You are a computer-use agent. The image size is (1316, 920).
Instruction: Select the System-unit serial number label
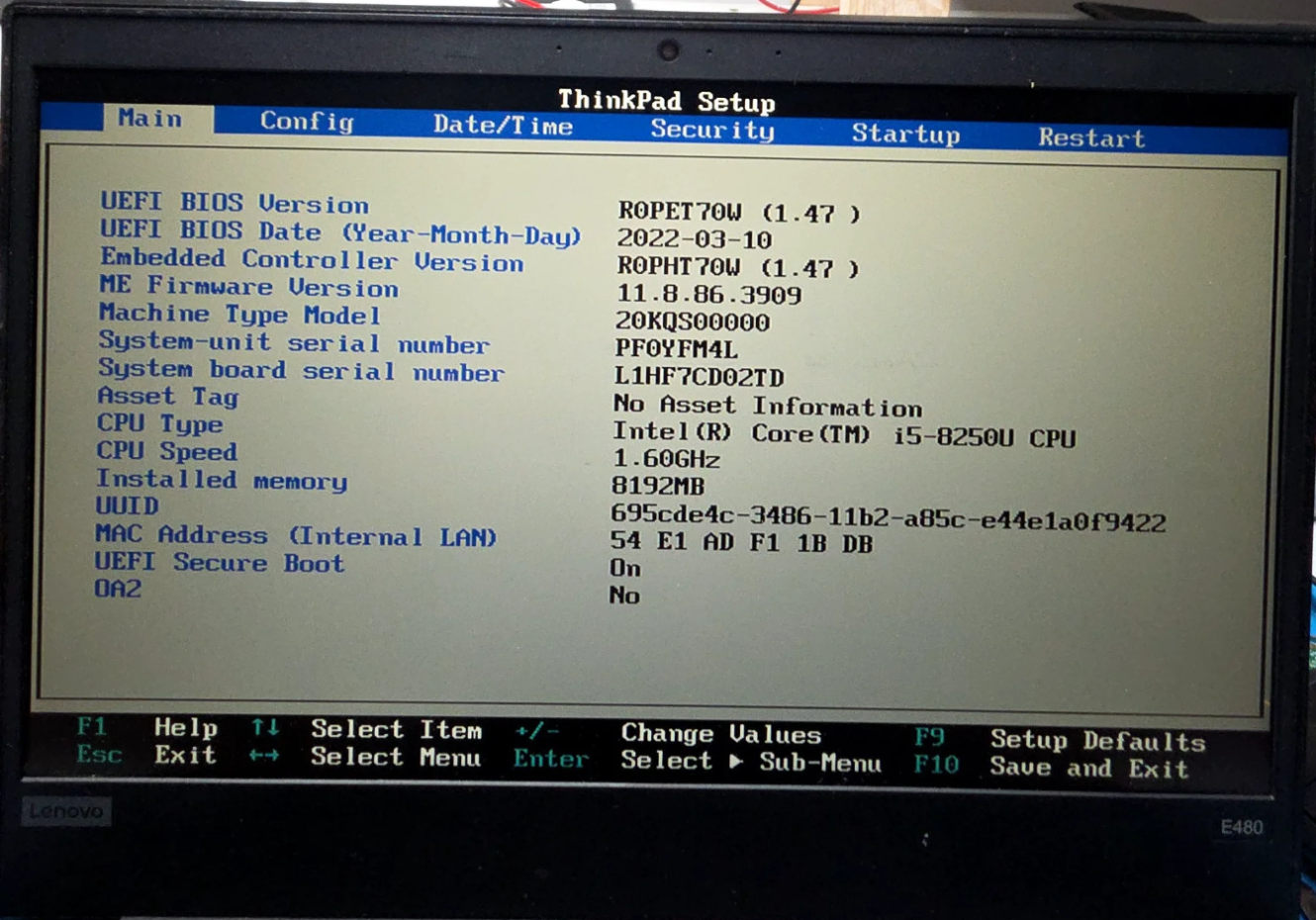(294, 342)
